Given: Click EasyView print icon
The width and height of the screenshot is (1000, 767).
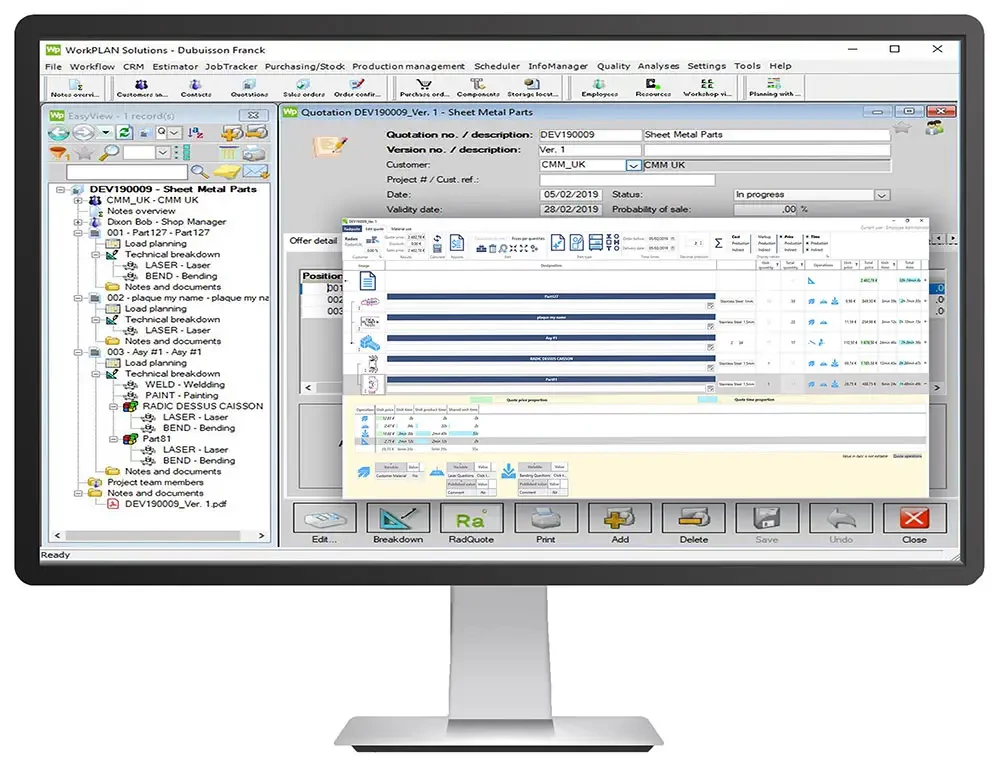Looking at the screenshot, I should pyautogui.click(x=254, y=153).
